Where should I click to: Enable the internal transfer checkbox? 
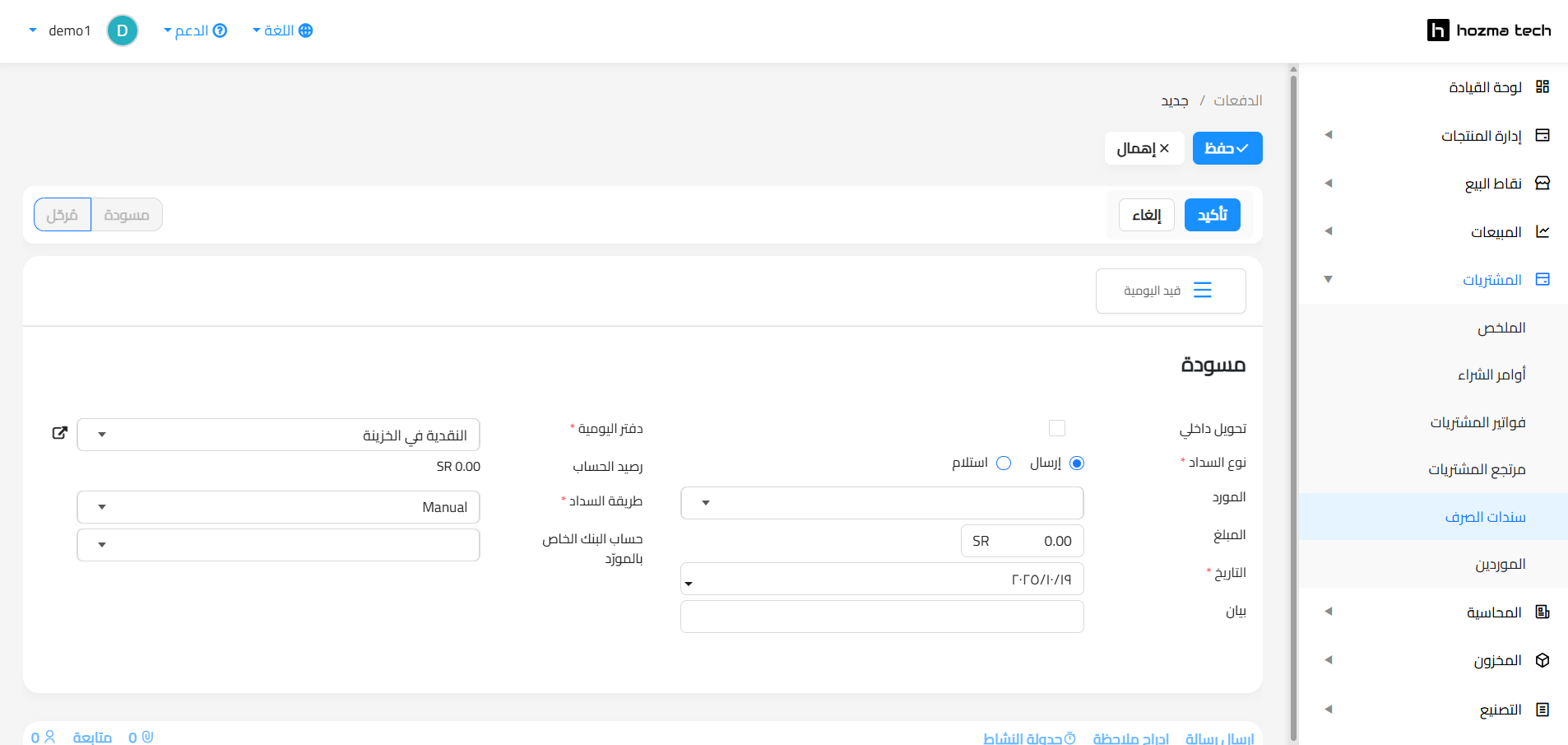1057,428
